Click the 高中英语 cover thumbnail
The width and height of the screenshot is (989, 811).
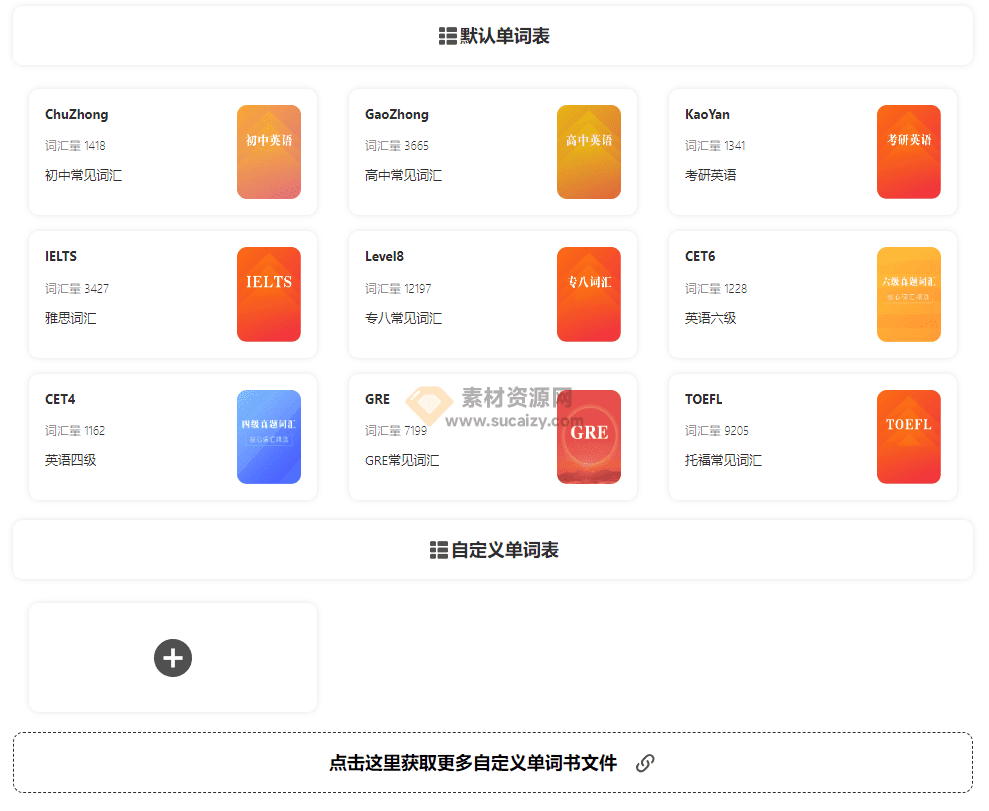[588, 152]
